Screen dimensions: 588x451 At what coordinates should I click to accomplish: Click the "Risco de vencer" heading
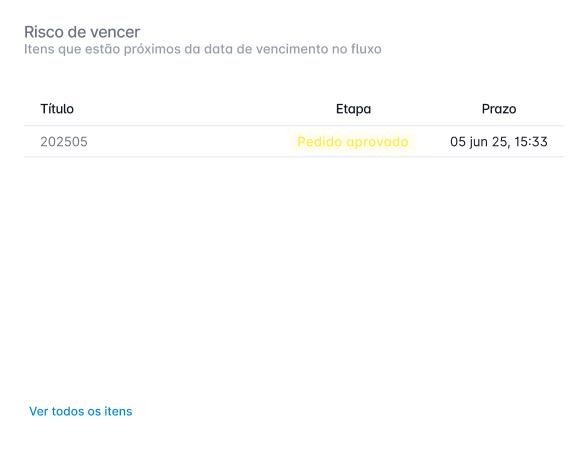tap(82, 32)
